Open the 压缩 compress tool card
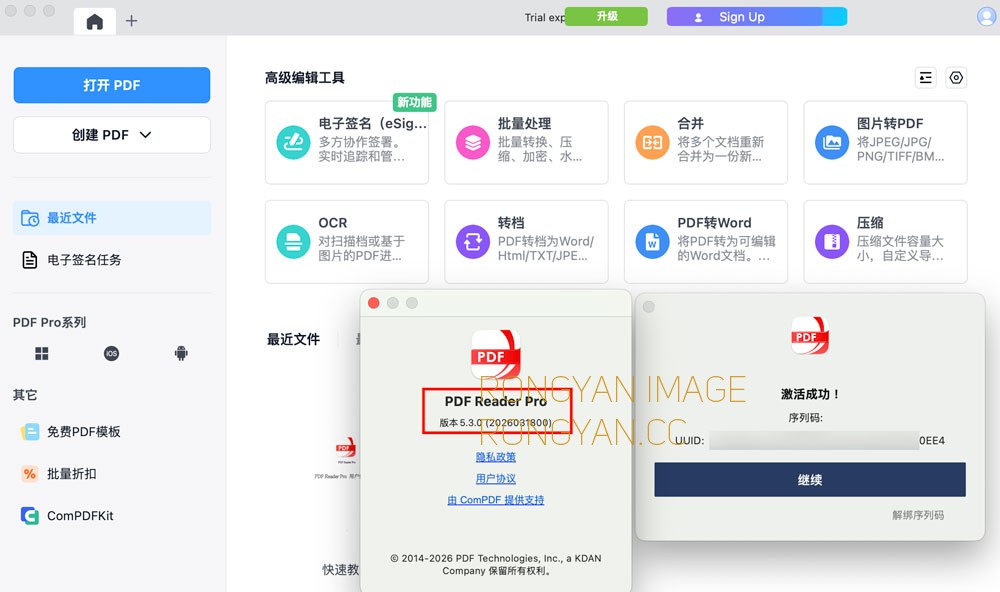The image size is (1000, 592). point(885,242)
